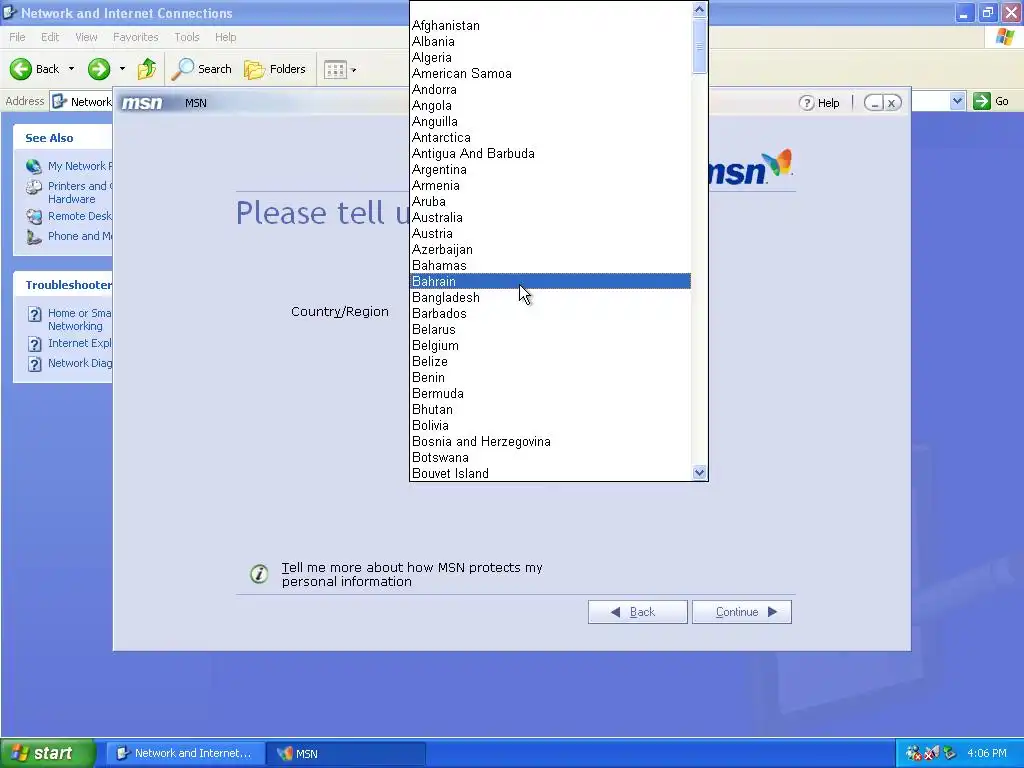Viewport: 1024px width, 768px height.
Task: Open the Tools menu
Action: tap(187, 37)
